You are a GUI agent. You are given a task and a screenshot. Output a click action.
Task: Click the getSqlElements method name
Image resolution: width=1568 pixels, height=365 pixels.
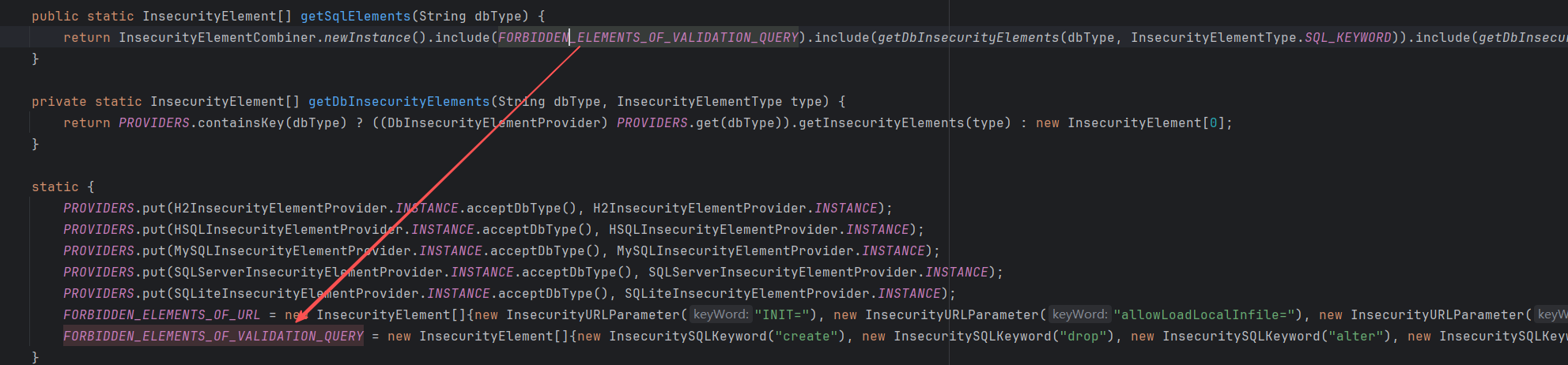click(355, 16)
